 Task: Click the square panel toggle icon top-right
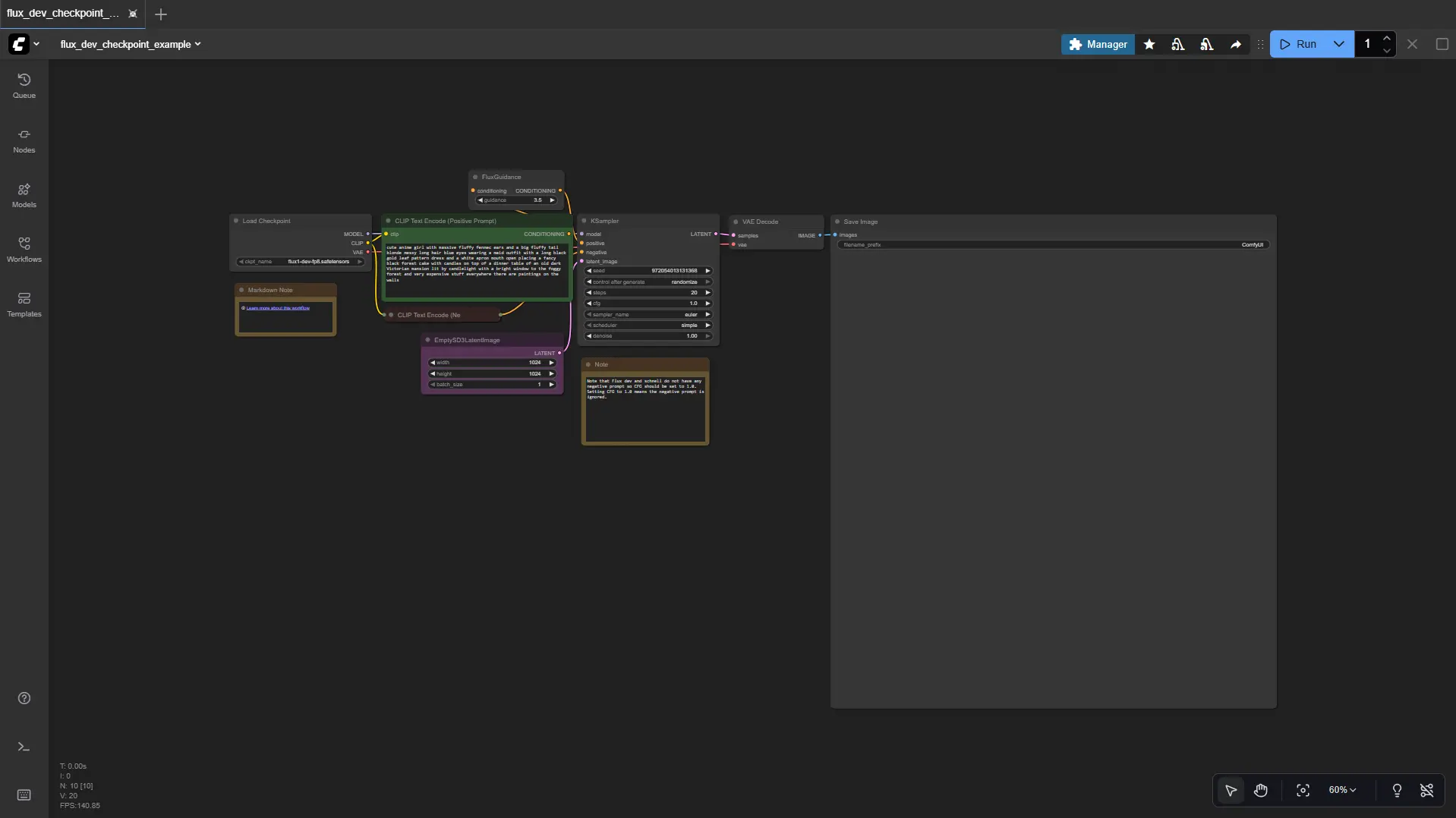point(1442,44)
